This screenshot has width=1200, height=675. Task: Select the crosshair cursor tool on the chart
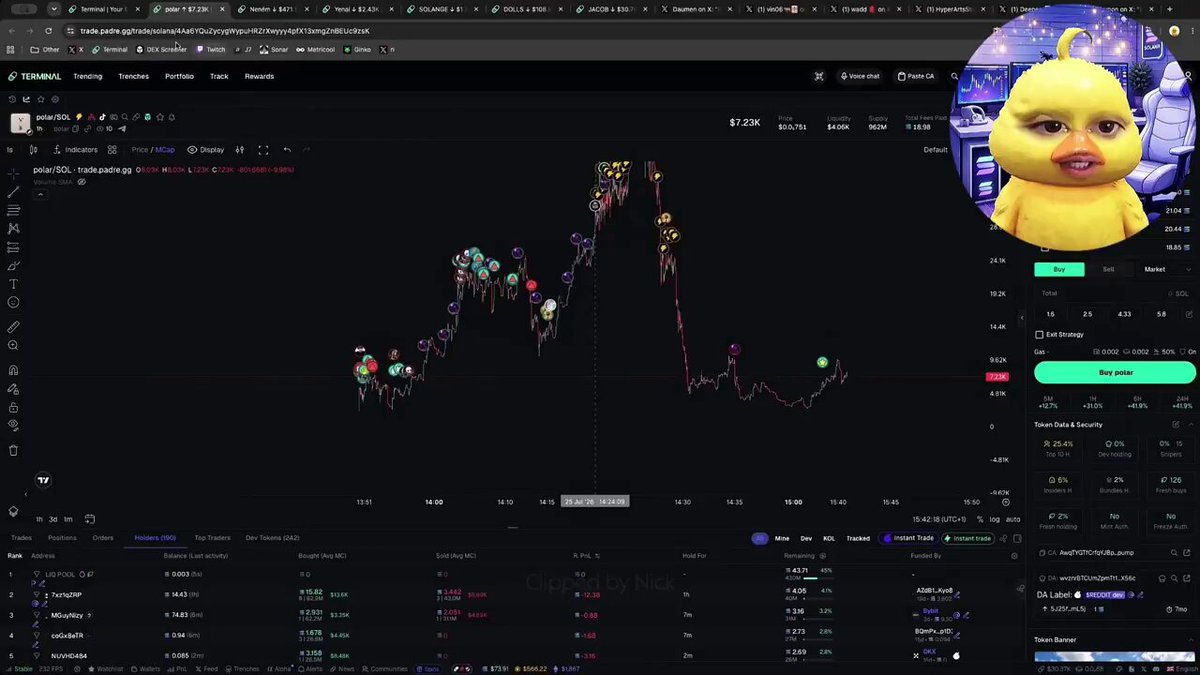coord(13,174)
